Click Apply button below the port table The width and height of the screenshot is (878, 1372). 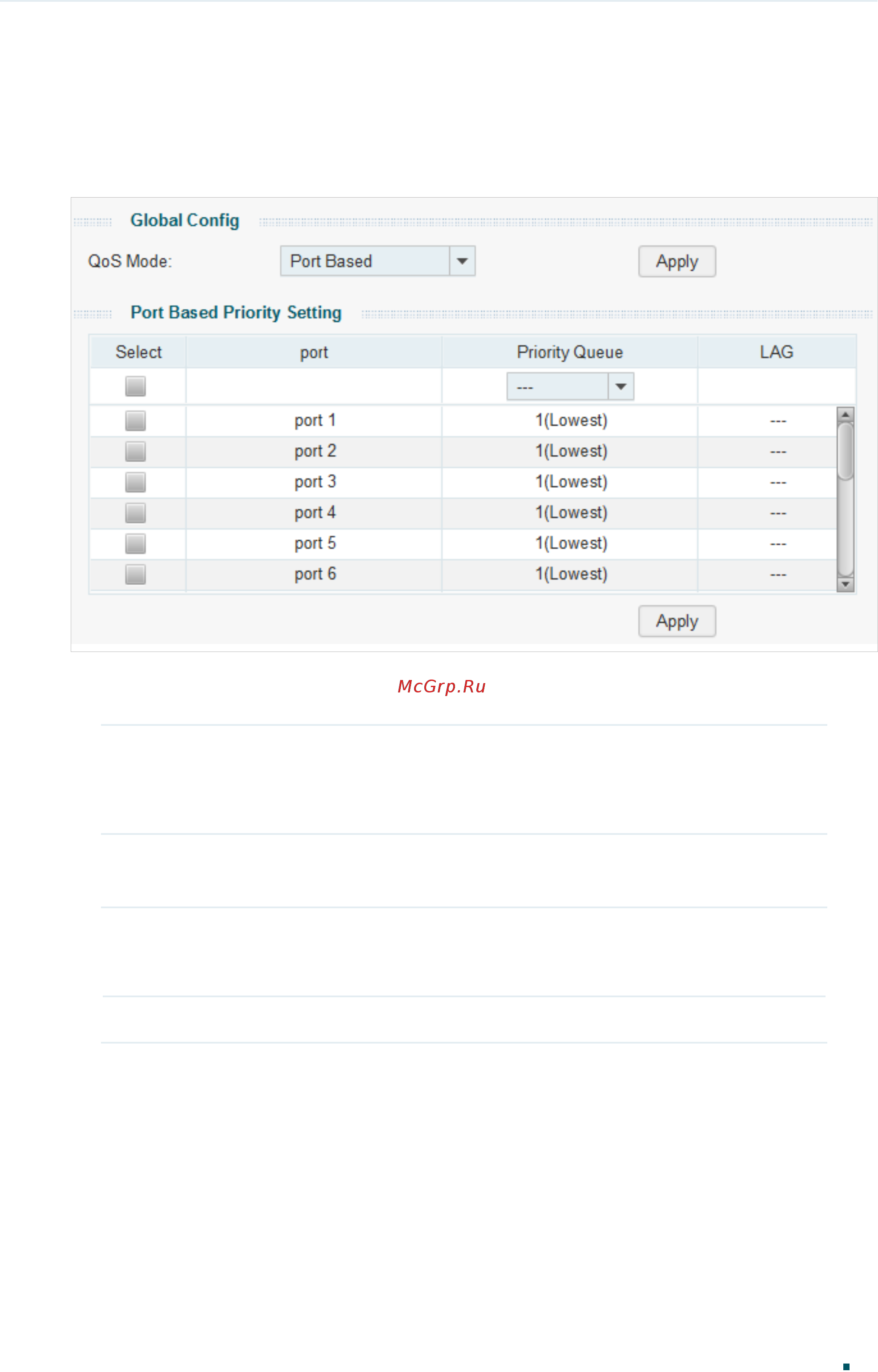tap(677, 621)
